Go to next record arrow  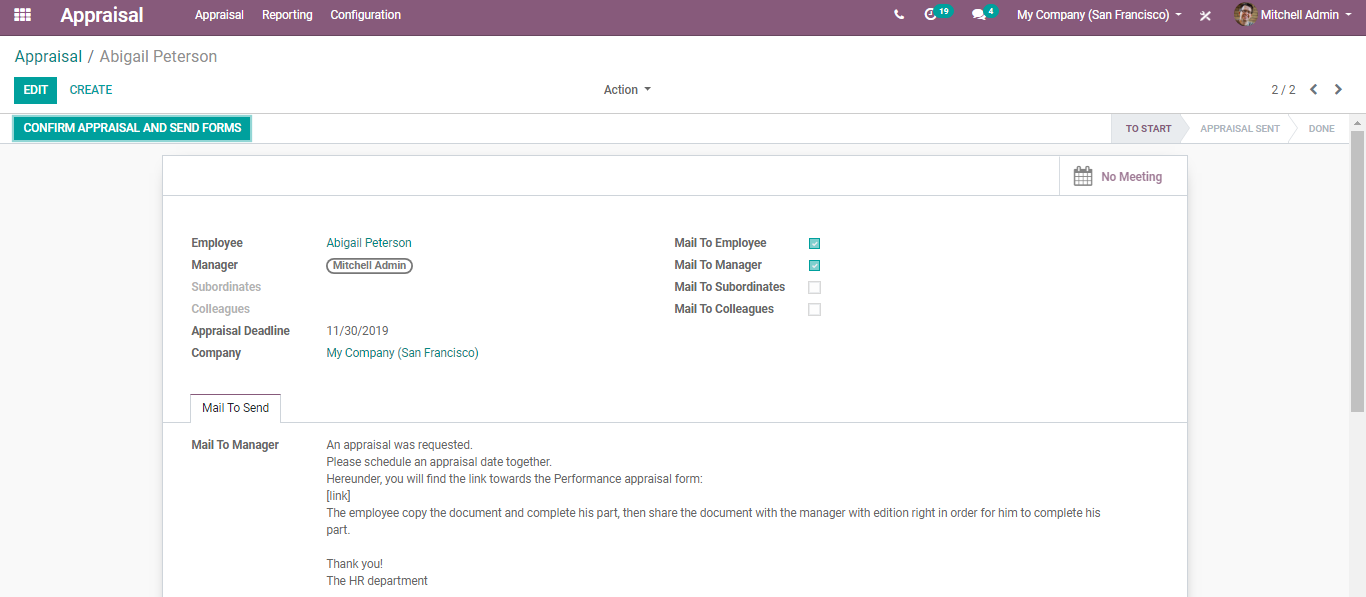click(1338, 90)
